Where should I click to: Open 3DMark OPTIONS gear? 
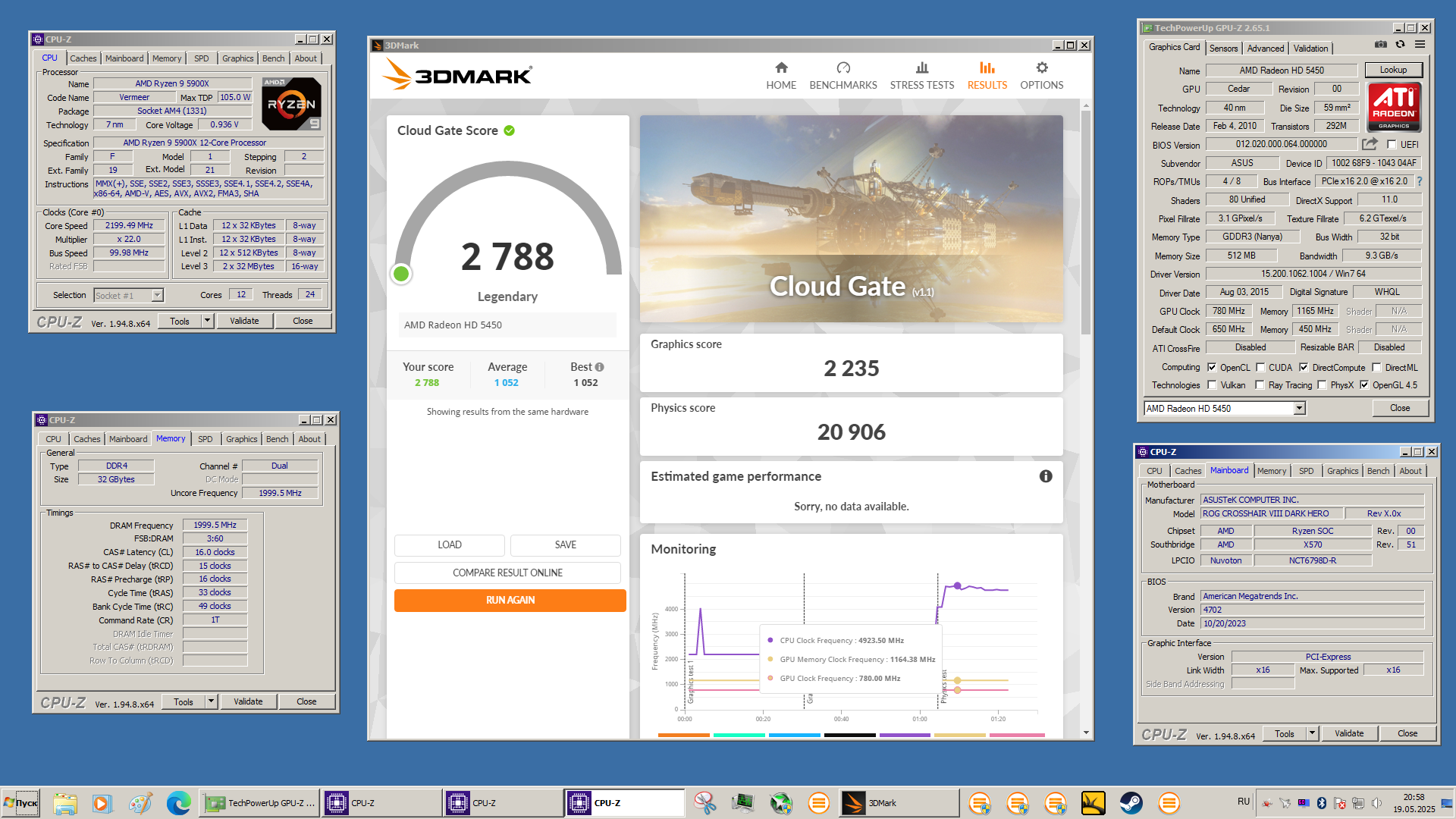pos(1042,76)
